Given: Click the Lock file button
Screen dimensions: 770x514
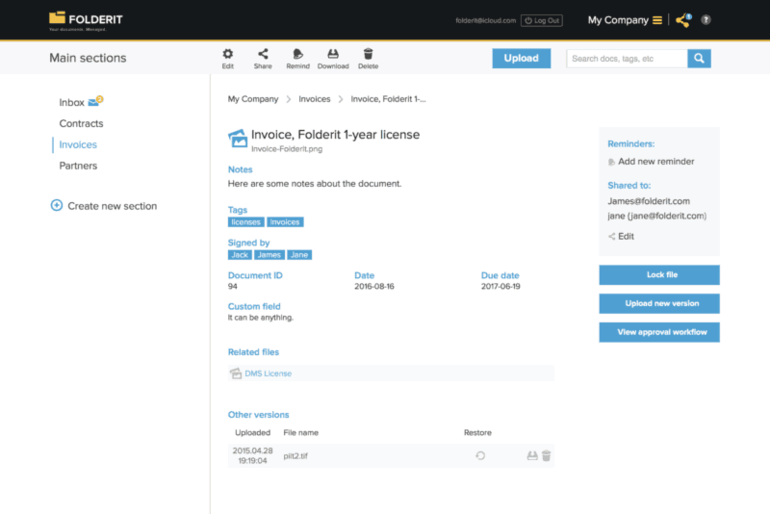Looking at the screenshot, I should click(x=659, y=275).
